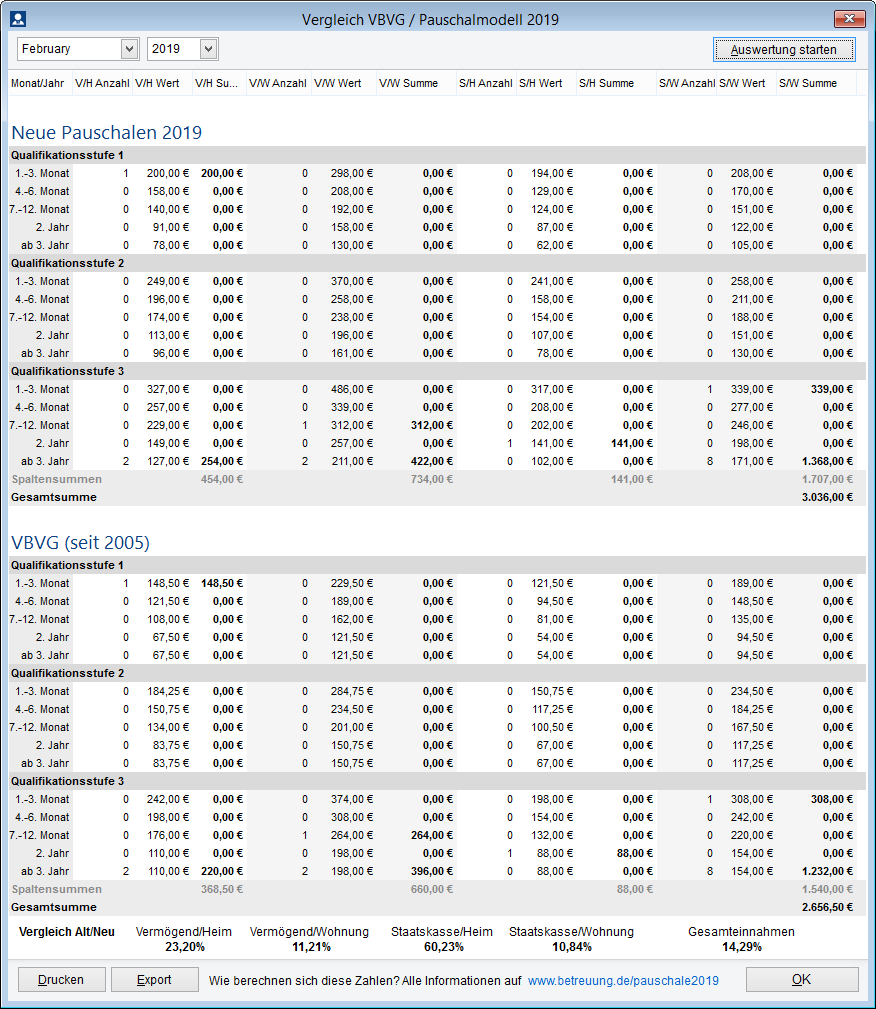Click Gesamtsumme value 3.036,00 €

pyautogui.click(x=827, y=497)
